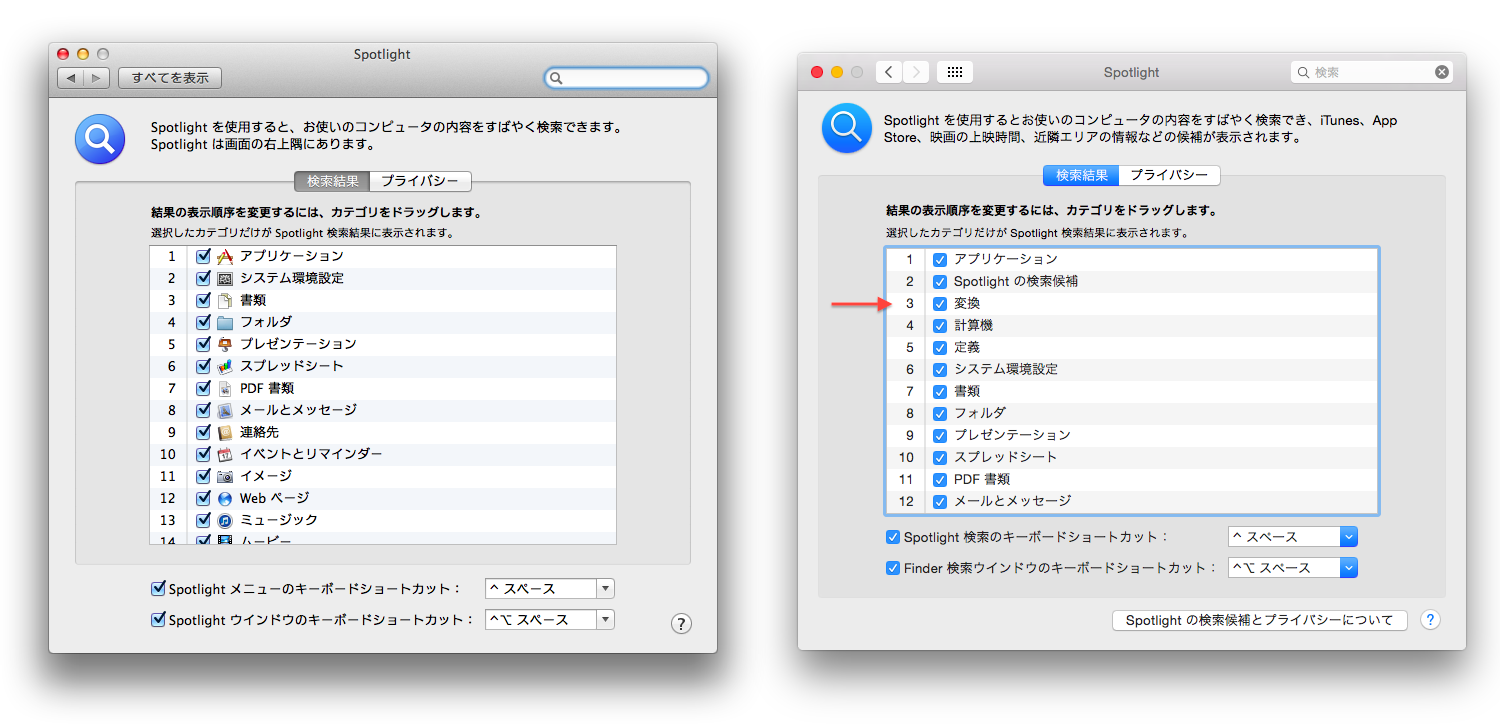Image resolution: width=1500 pixels, height=724 pixels.
Task: Focus the 検索 field in right window
Action: point(1371,72)
